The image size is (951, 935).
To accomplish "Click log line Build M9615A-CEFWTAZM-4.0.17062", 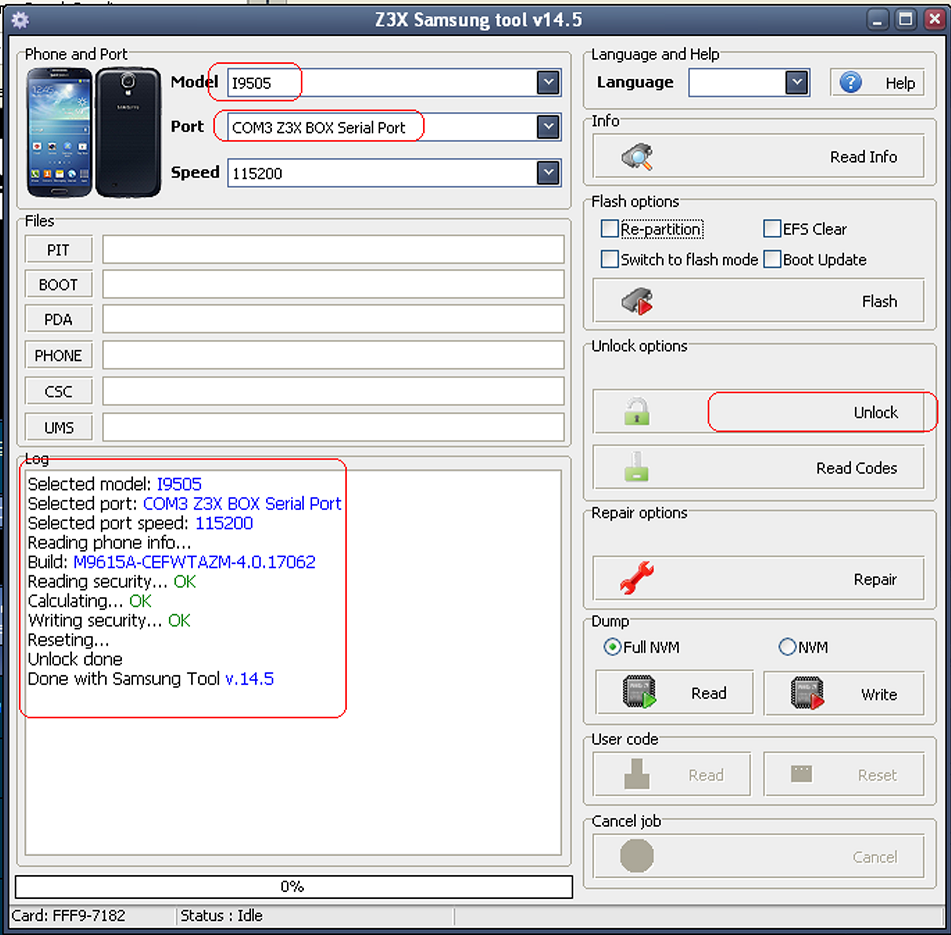I will coord(172,562).
